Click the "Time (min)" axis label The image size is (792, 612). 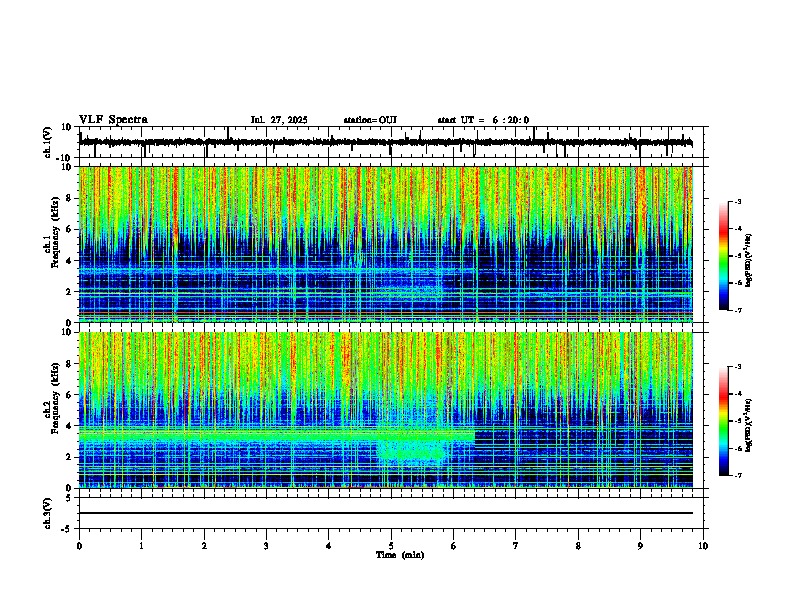(400, 555)
